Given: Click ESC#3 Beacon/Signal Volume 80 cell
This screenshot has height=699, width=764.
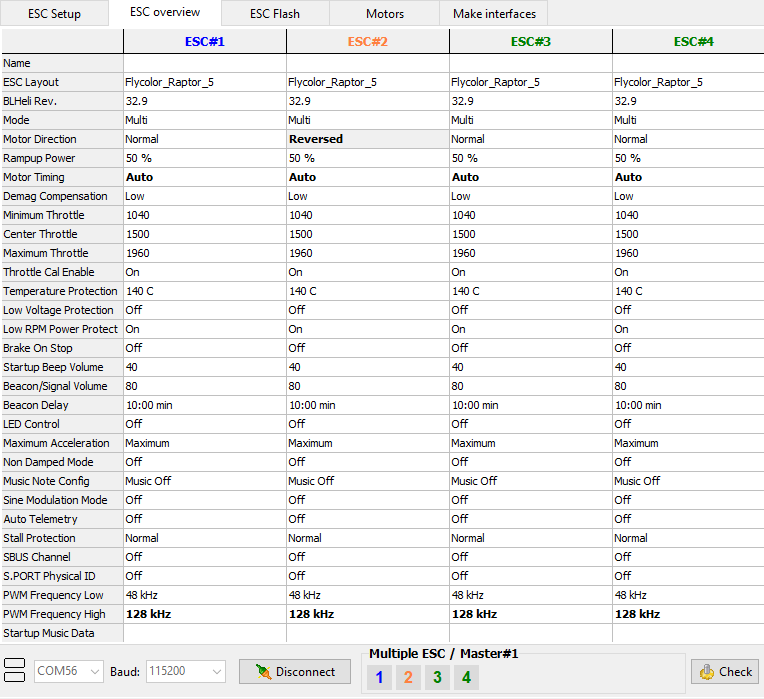Looking at the screenshot, I should click(531, 386).
